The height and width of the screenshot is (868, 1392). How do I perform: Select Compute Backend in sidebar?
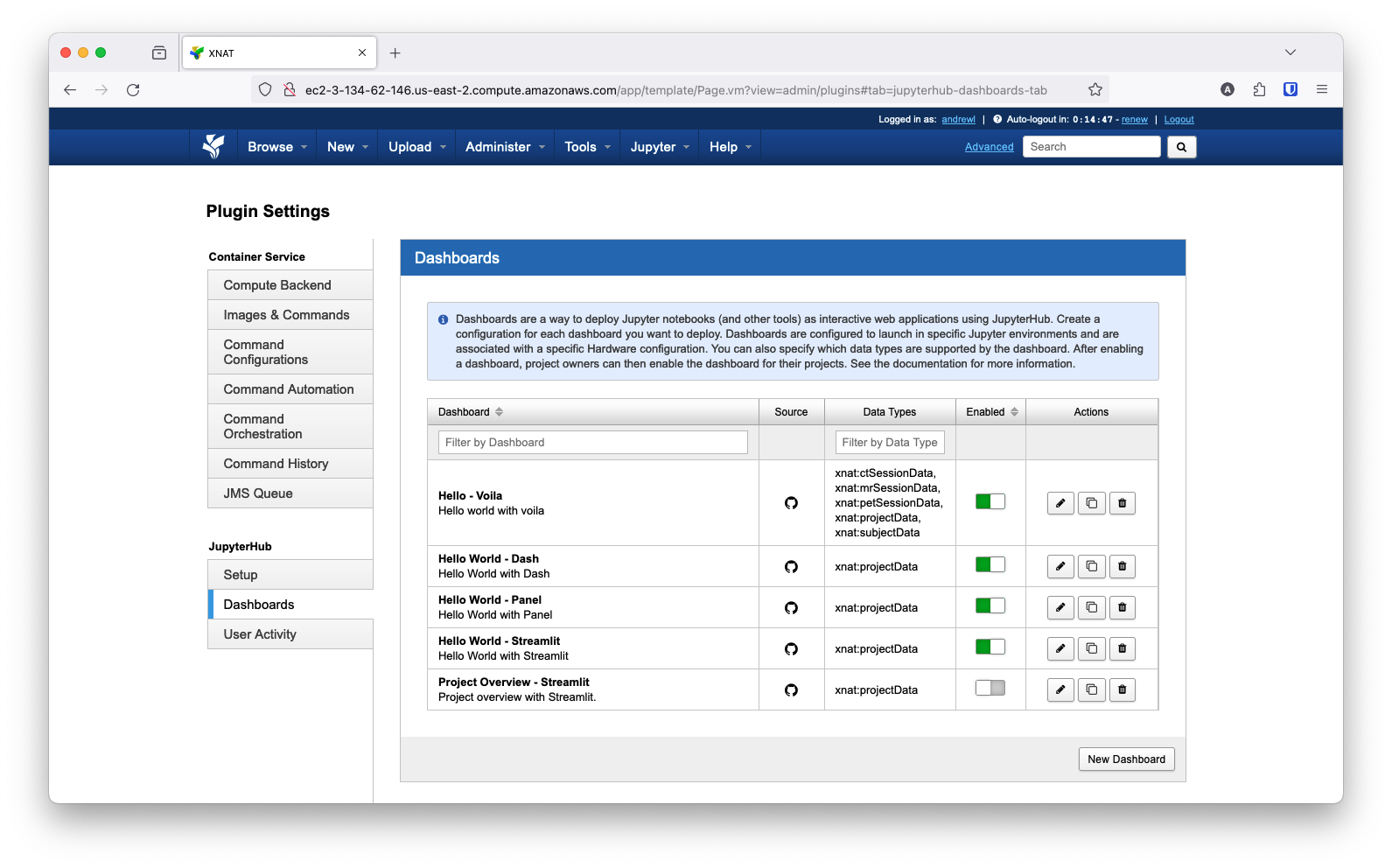[277, 285]
